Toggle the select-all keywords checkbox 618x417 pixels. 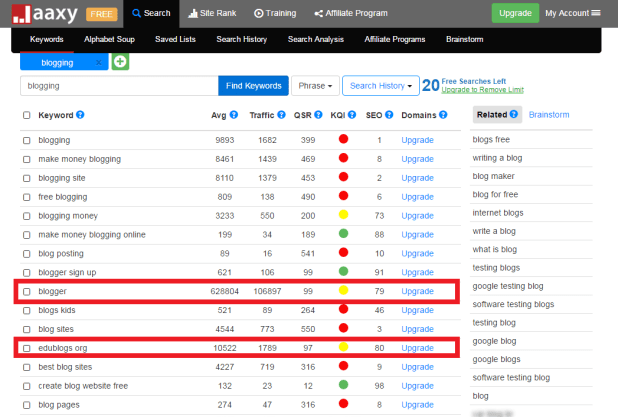[26, 115]
